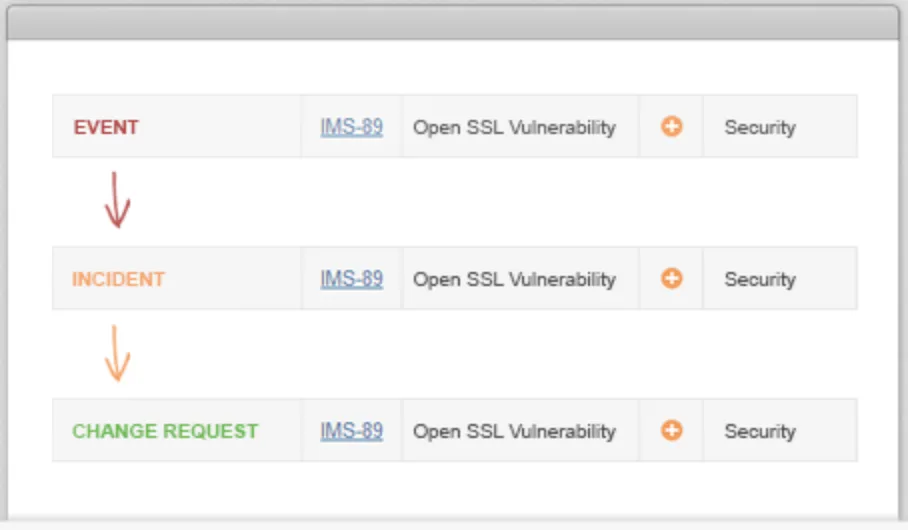Image resolution: width=908 pixels, height=530 pixels.
Task: Click Security category in CHANGE REQUEST row
Action: [x=760, y=431]
